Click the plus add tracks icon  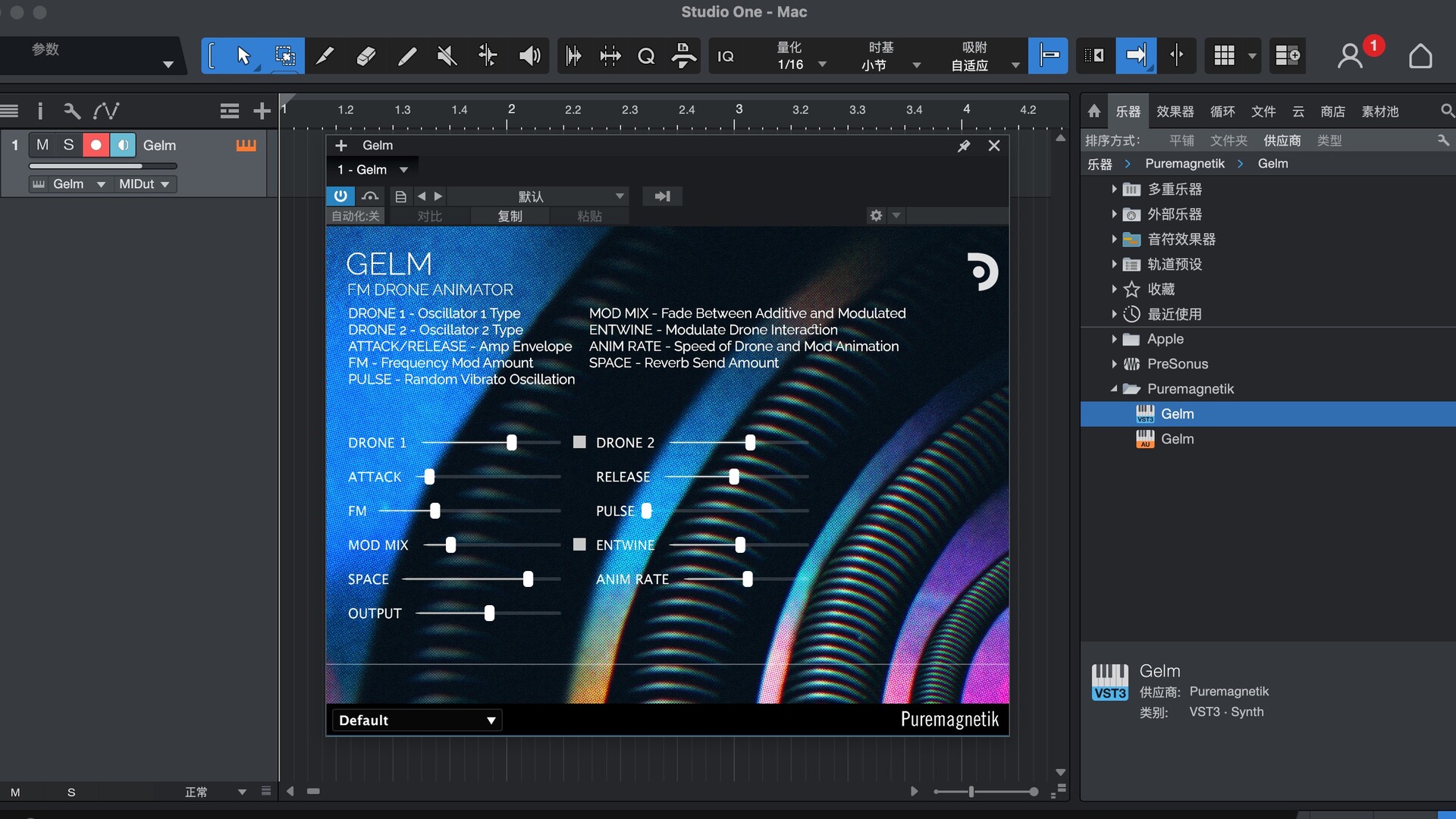(x=262, y=111)
